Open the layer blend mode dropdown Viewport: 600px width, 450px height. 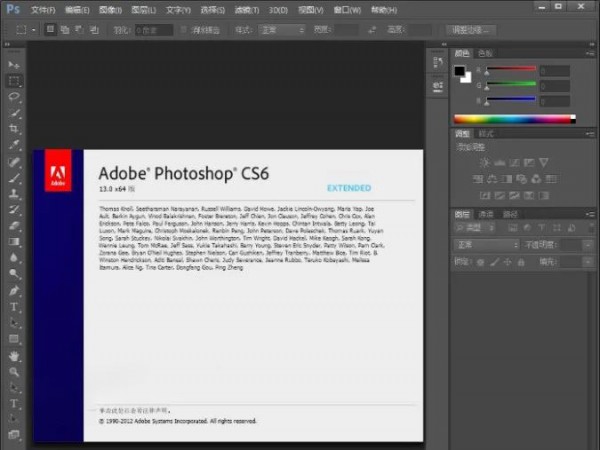[486, 245]
